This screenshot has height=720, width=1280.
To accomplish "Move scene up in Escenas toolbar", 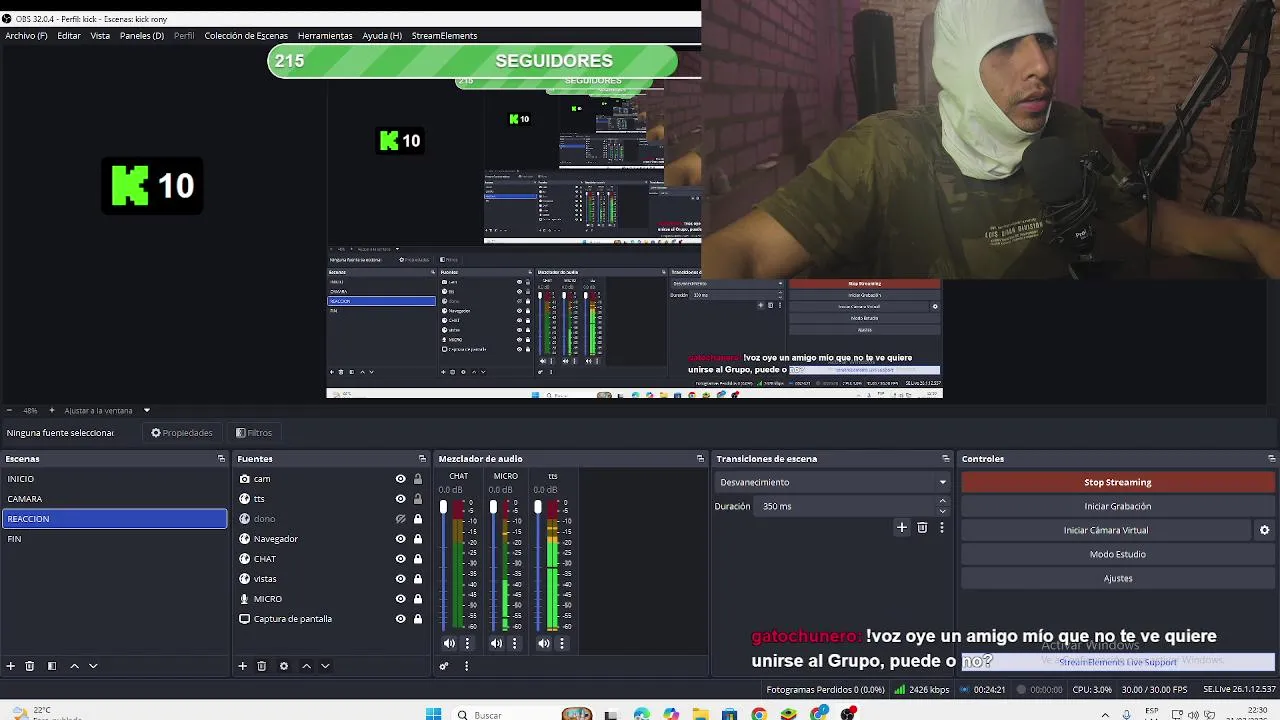I will 74,666.
